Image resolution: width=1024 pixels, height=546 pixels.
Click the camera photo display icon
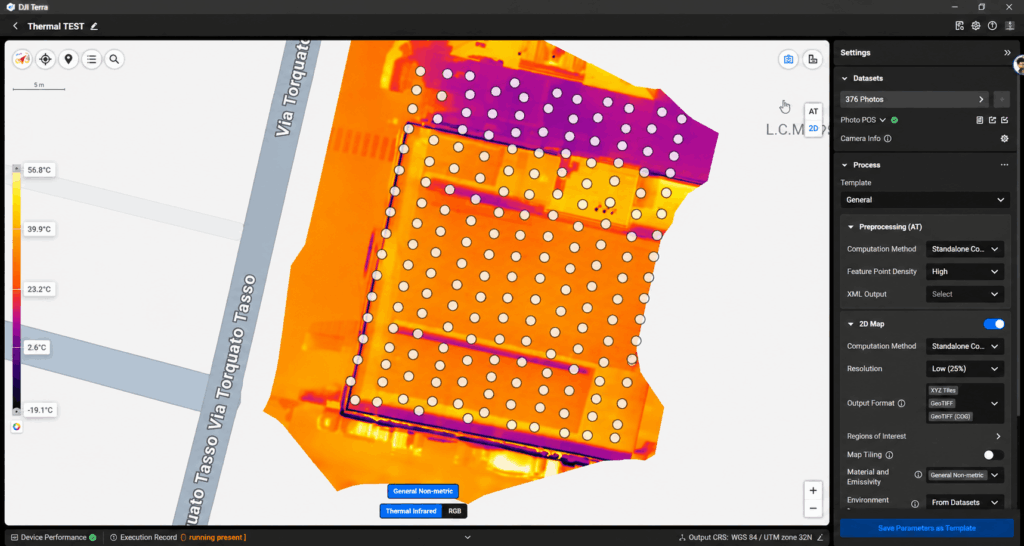788,59
